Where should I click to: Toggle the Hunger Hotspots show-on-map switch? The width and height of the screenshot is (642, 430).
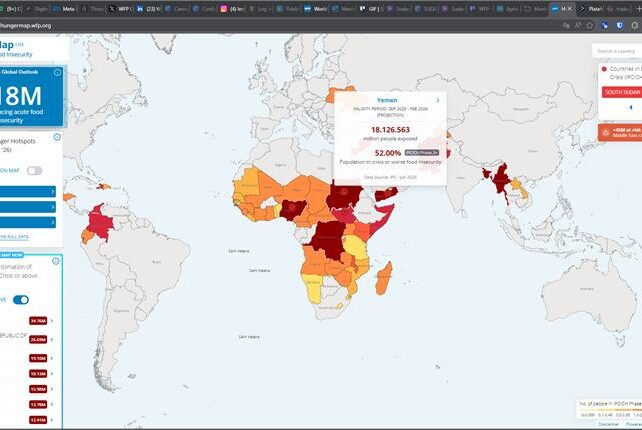(x=34, y=170)
